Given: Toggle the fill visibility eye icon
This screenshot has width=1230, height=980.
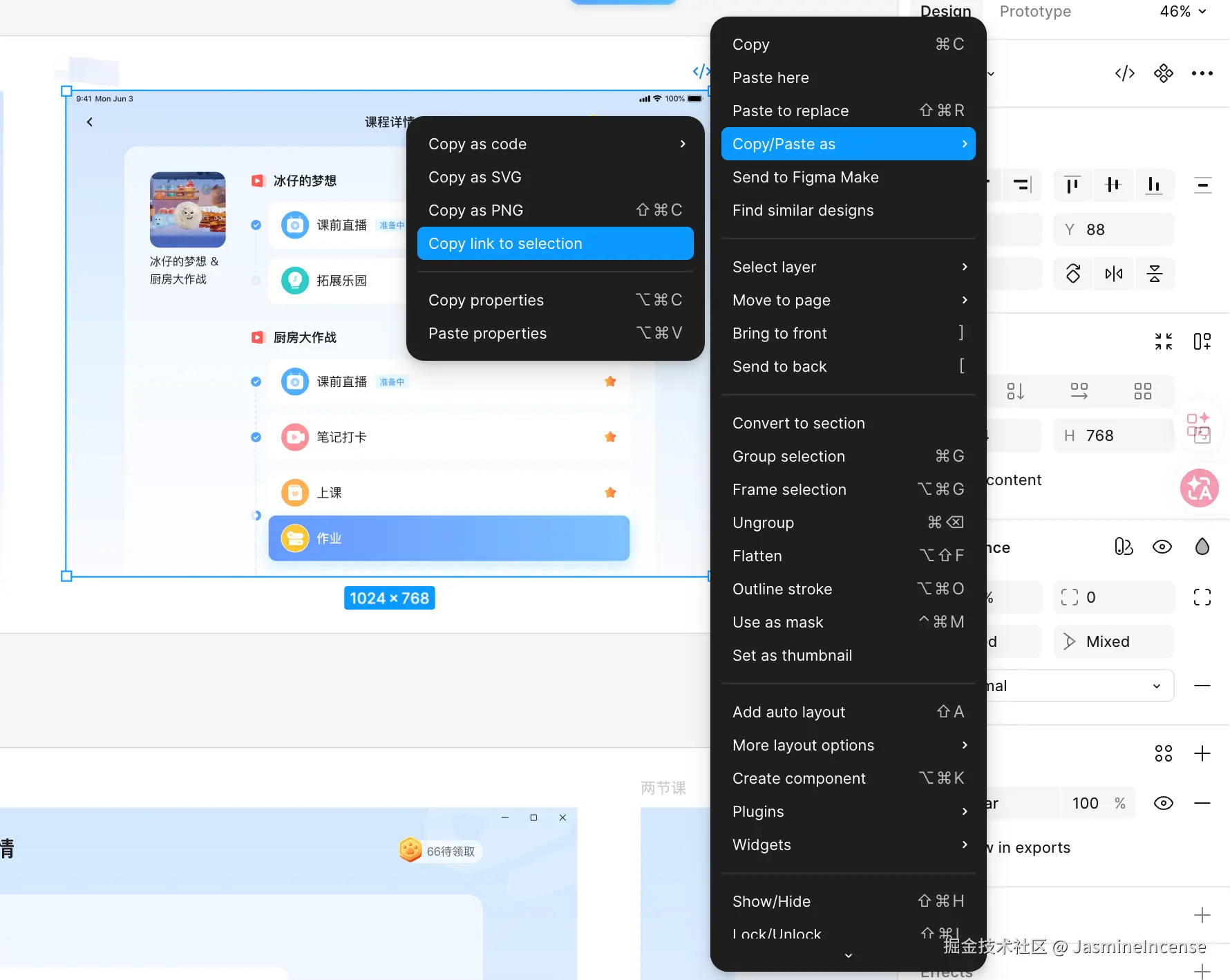Looking at the screenshot, I should coord(1164,803).
